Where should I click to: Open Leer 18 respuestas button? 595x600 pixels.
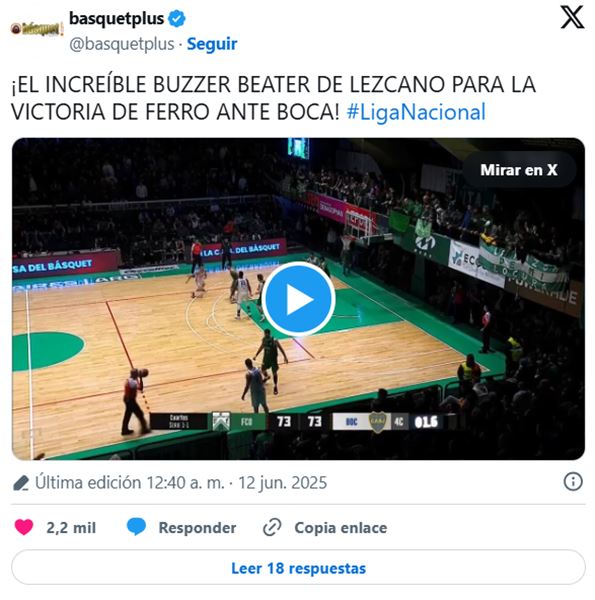point(298,568)
